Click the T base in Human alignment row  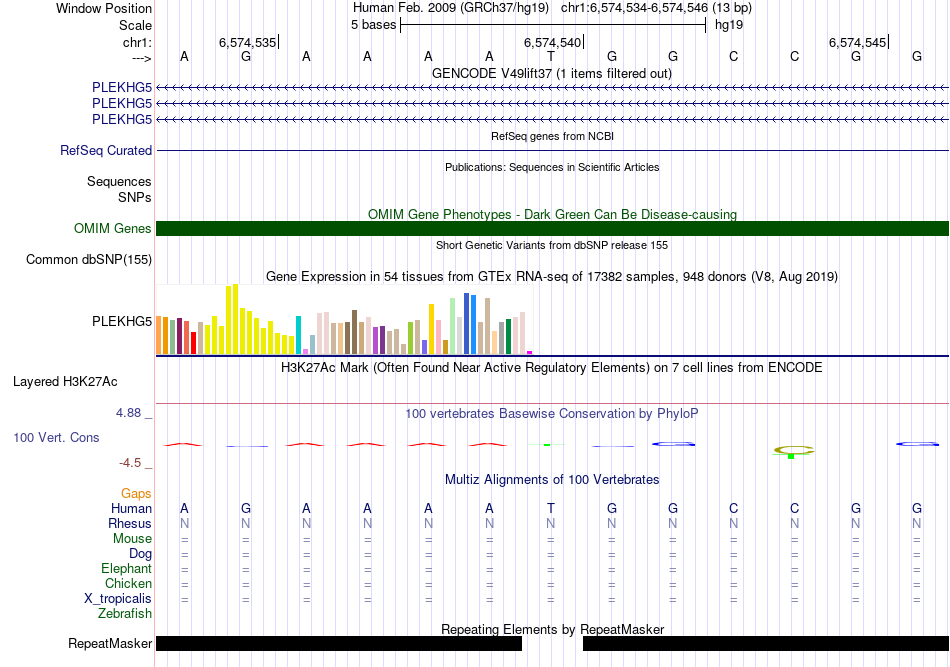point(551,508)
